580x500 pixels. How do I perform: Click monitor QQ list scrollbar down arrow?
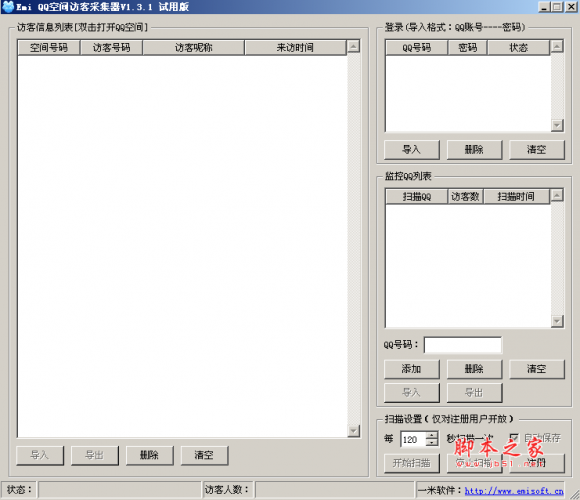557,321
